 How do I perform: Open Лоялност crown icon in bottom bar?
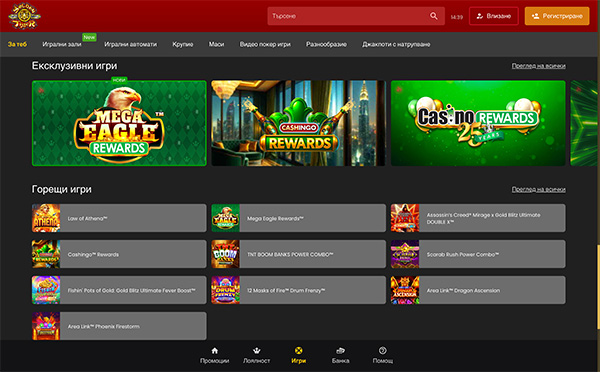[x=257, y=351]
